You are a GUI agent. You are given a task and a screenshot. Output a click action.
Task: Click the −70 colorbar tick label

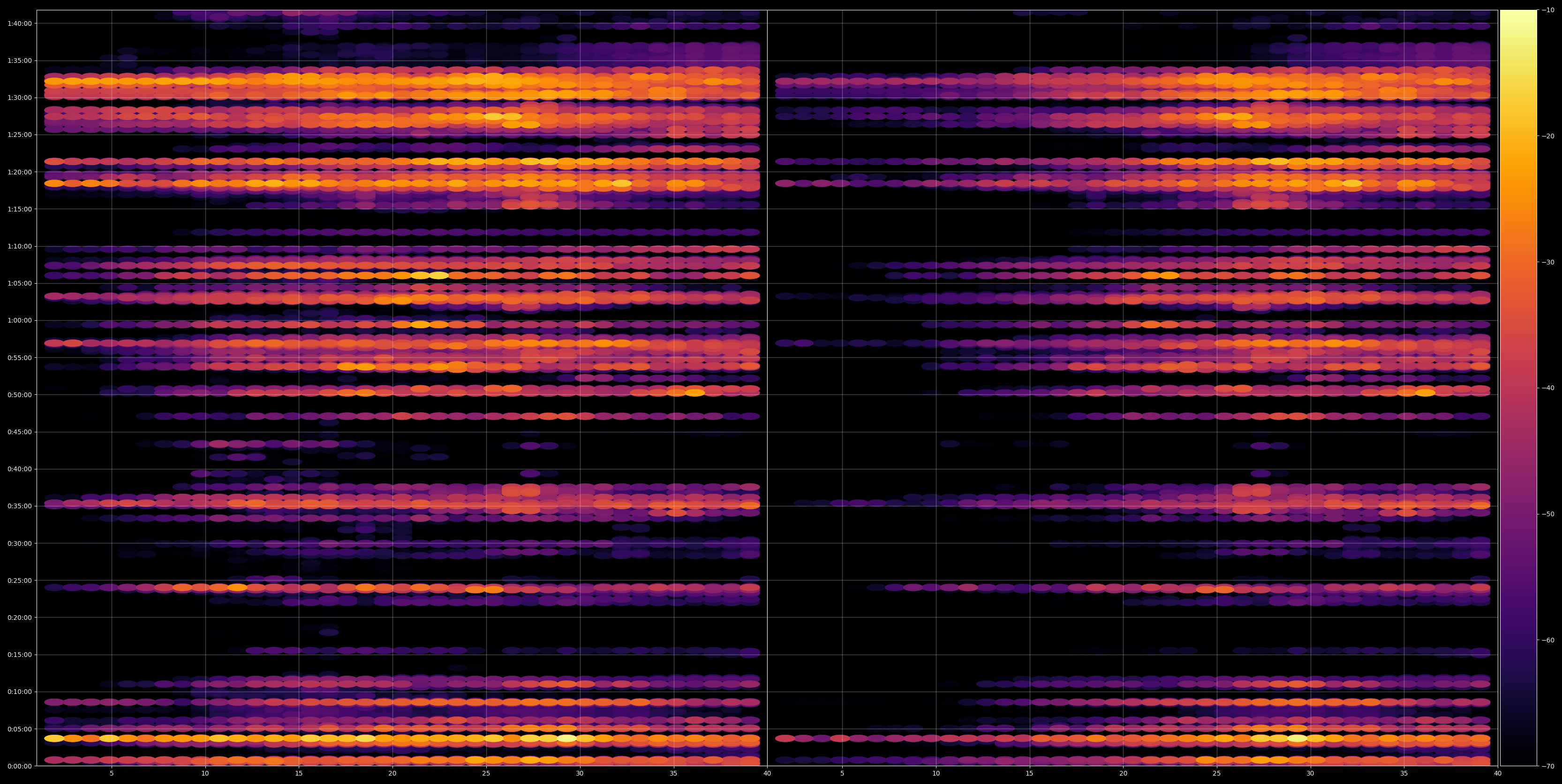point(1548,766)
